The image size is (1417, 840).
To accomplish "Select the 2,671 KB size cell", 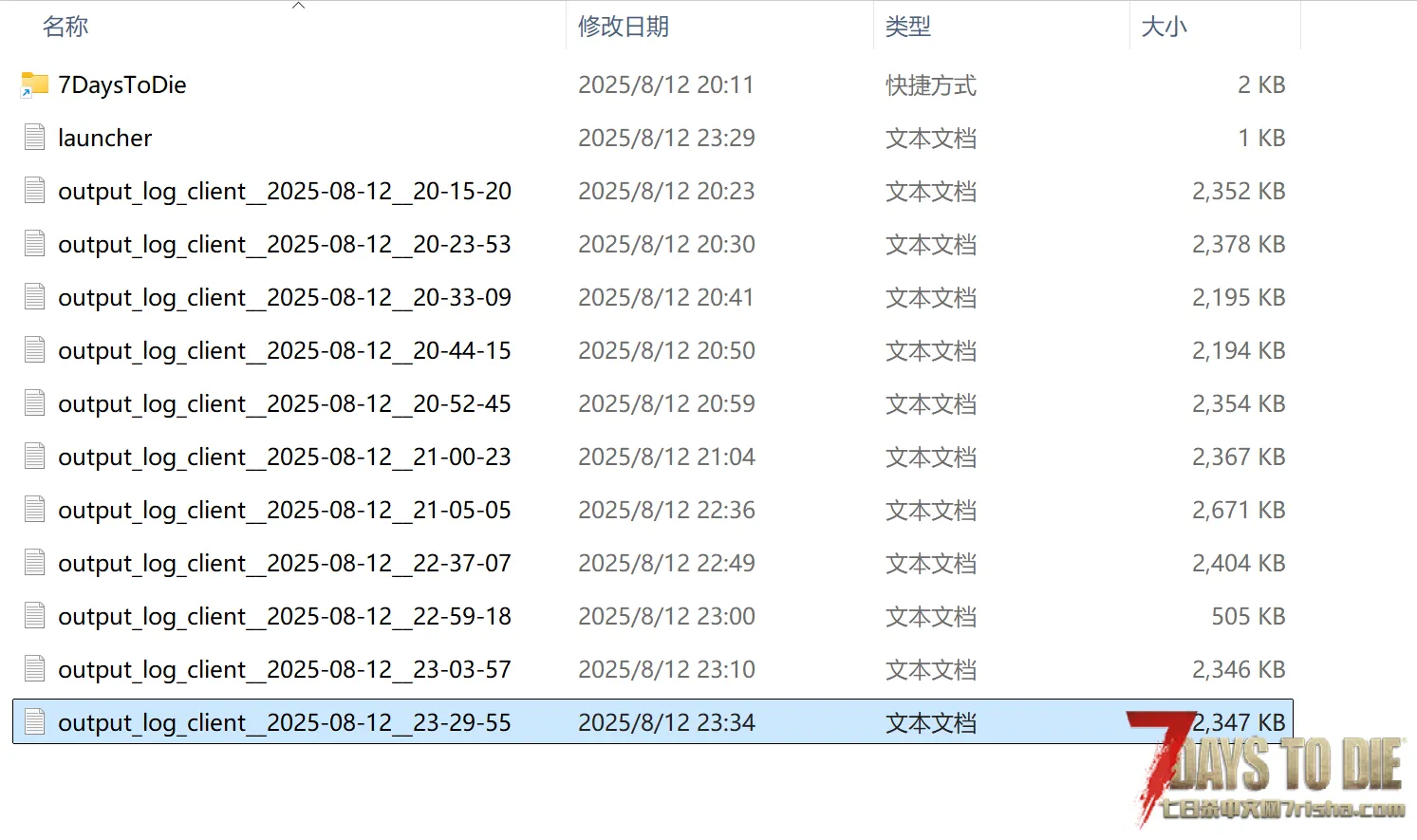I will click(x=1239, y=511).
